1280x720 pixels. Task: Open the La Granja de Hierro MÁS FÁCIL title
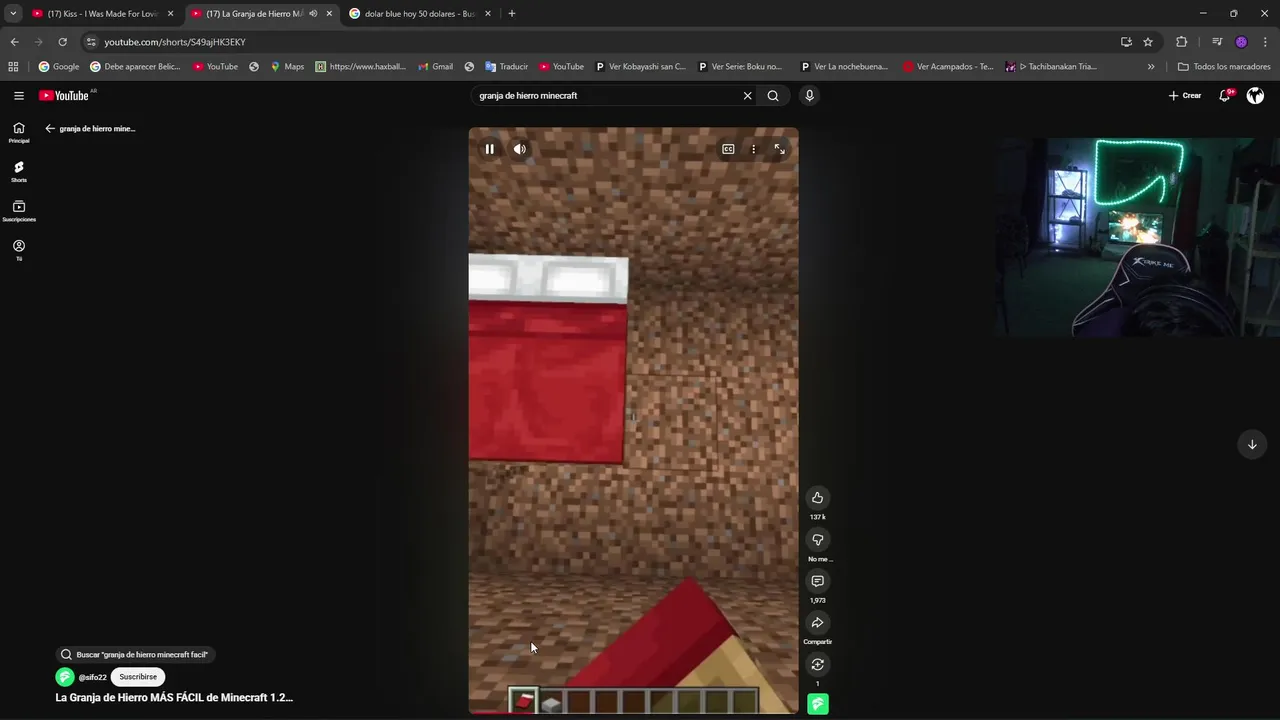(x=174, y=698)
